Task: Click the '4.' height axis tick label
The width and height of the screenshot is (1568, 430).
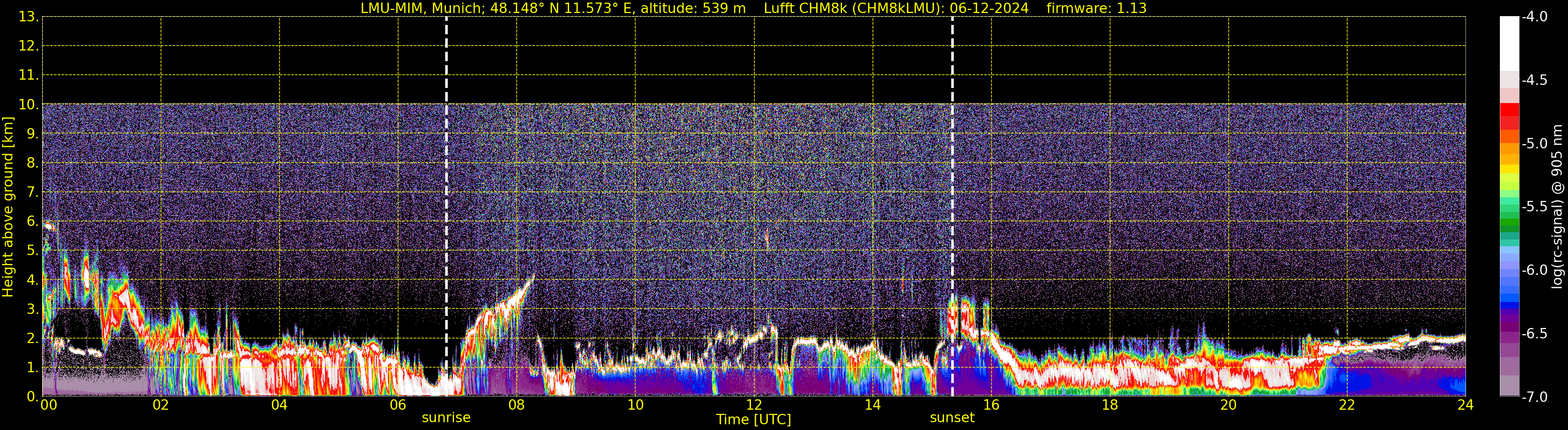Action: 33,280
